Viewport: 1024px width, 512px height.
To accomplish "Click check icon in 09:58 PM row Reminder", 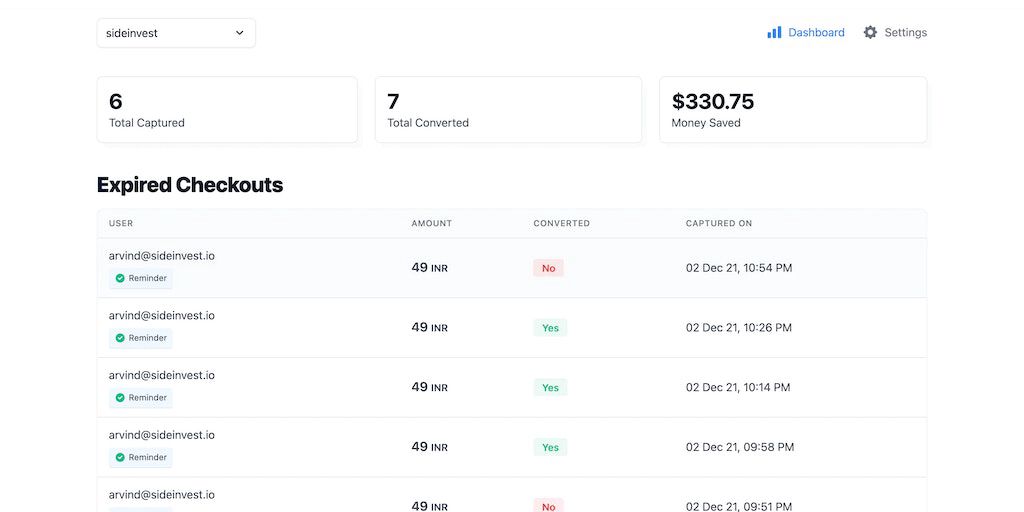I will pyautogui.click(x=120, y=457).
